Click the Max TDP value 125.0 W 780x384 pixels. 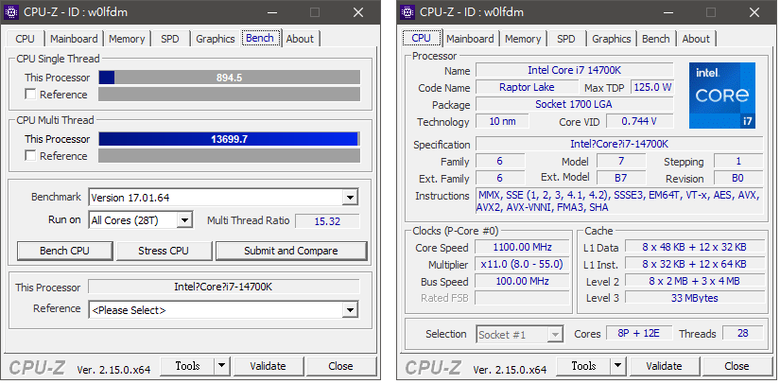(x=653, y=87)
